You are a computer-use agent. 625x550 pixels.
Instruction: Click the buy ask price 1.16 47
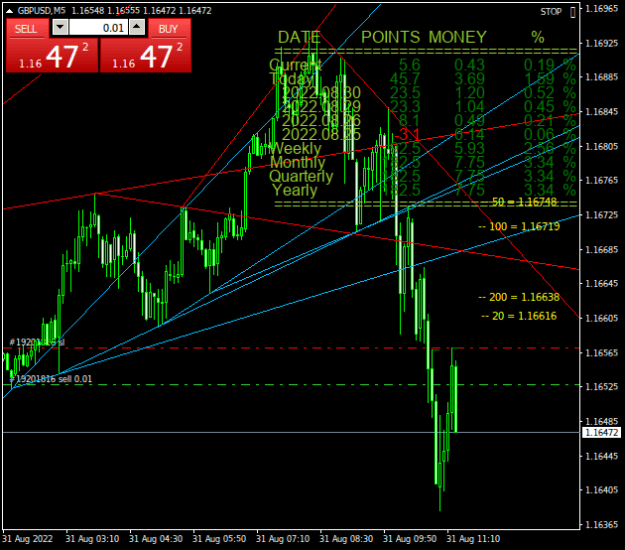[145, 56]
